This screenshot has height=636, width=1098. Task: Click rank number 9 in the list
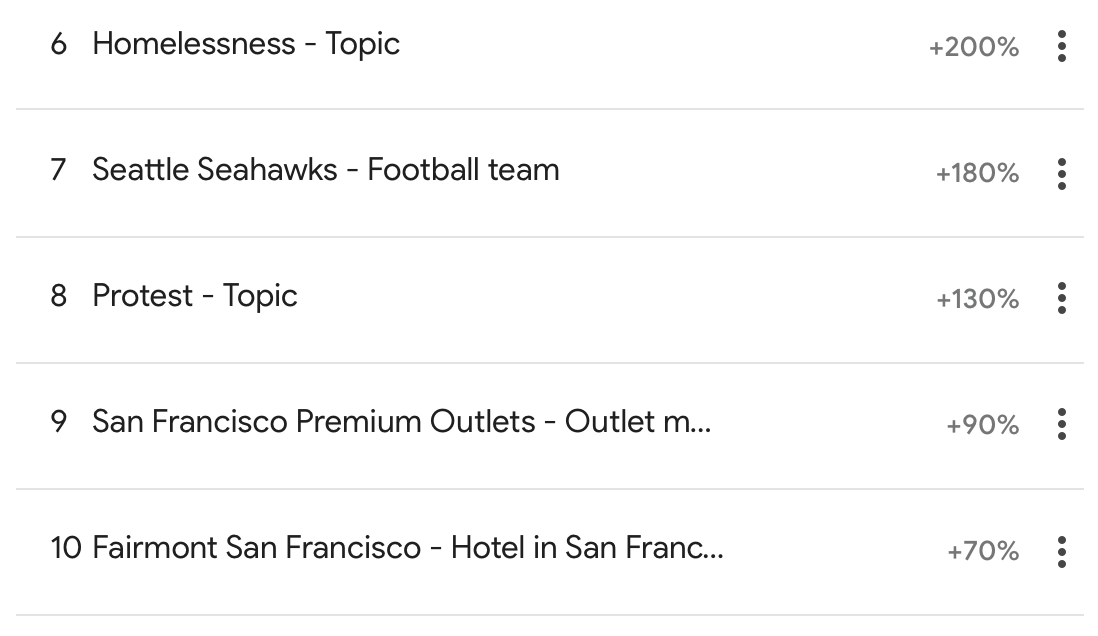pos(59,422)
